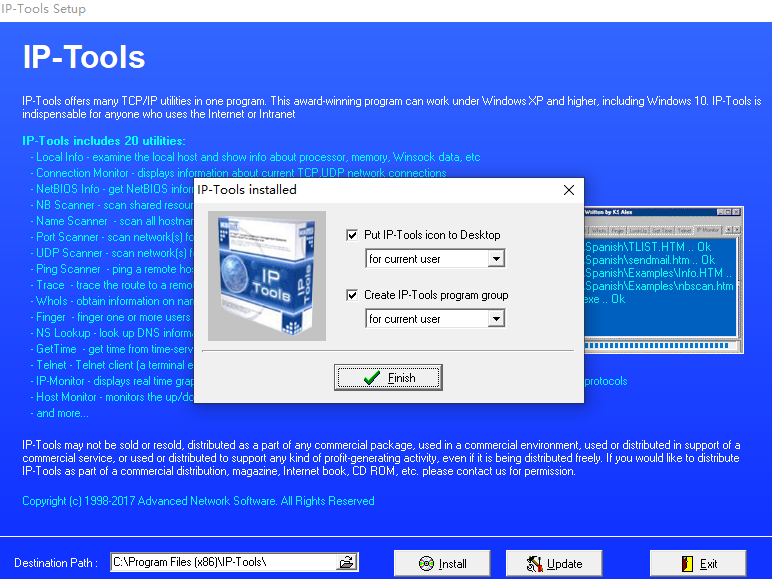
Task: Uncheck Put IP-Tools icon to Desktop
Action: pos(352,235)
